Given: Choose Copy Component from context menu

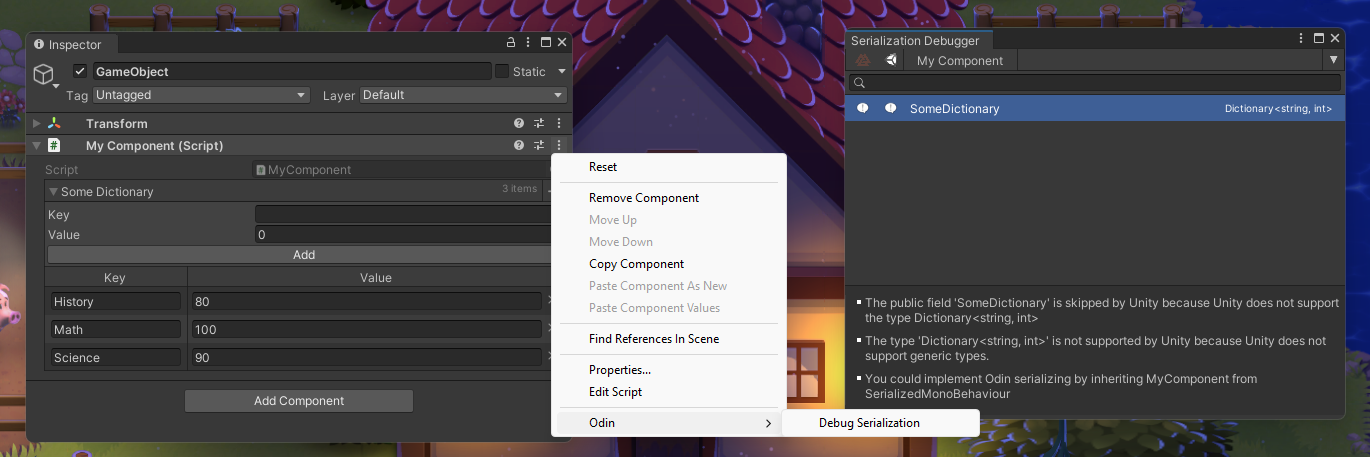Looking at the screenshot, I should click(636, 264).
